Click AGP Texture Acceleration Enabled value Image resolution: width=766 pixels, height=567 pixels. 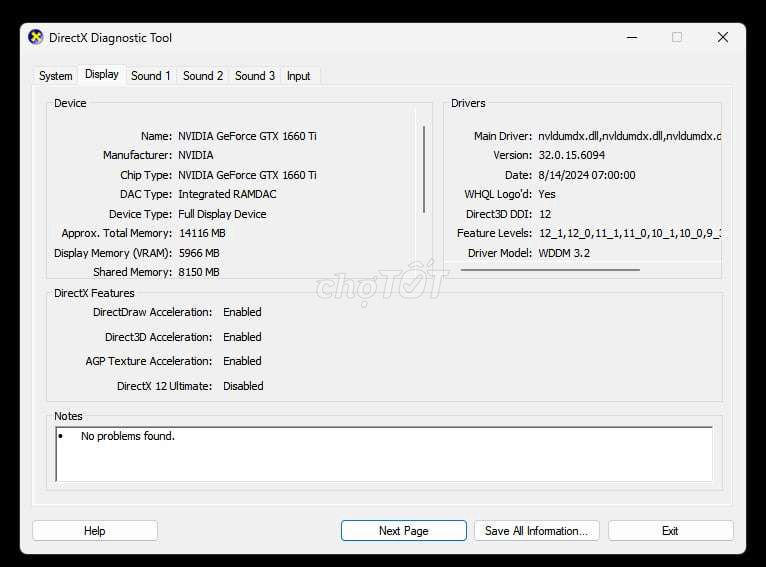[x=242, y=361]
